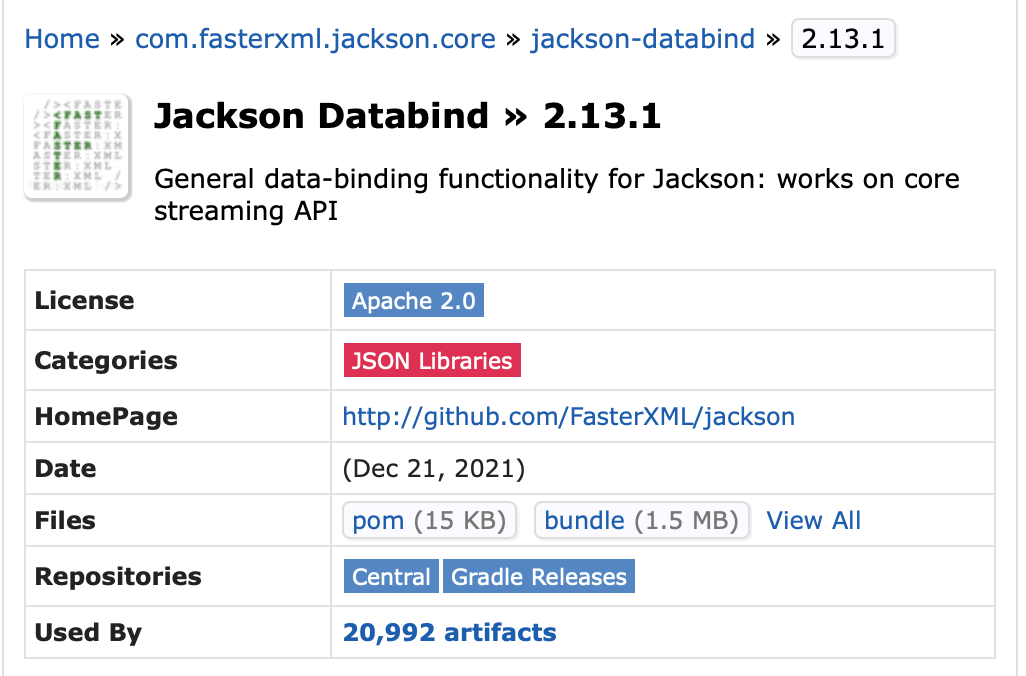Click the Used By row label
The height and width of the screenshot is (676, 1026).
[x=88, y=633]
